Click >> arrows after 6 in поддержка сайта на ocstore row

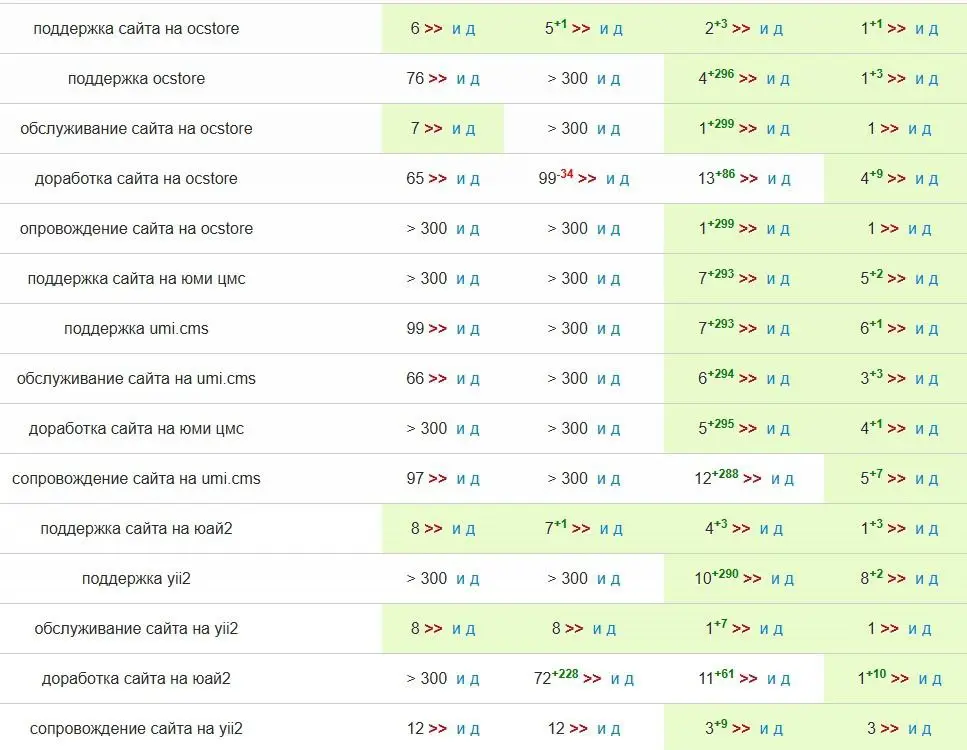point(434,29)
